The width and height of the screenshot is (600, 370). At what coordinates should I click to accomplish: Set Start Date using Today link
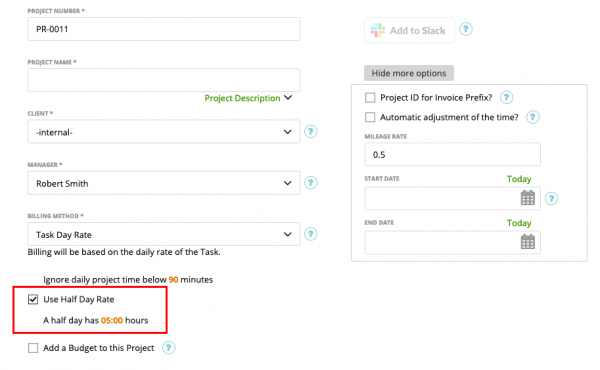tap(519, 179)
